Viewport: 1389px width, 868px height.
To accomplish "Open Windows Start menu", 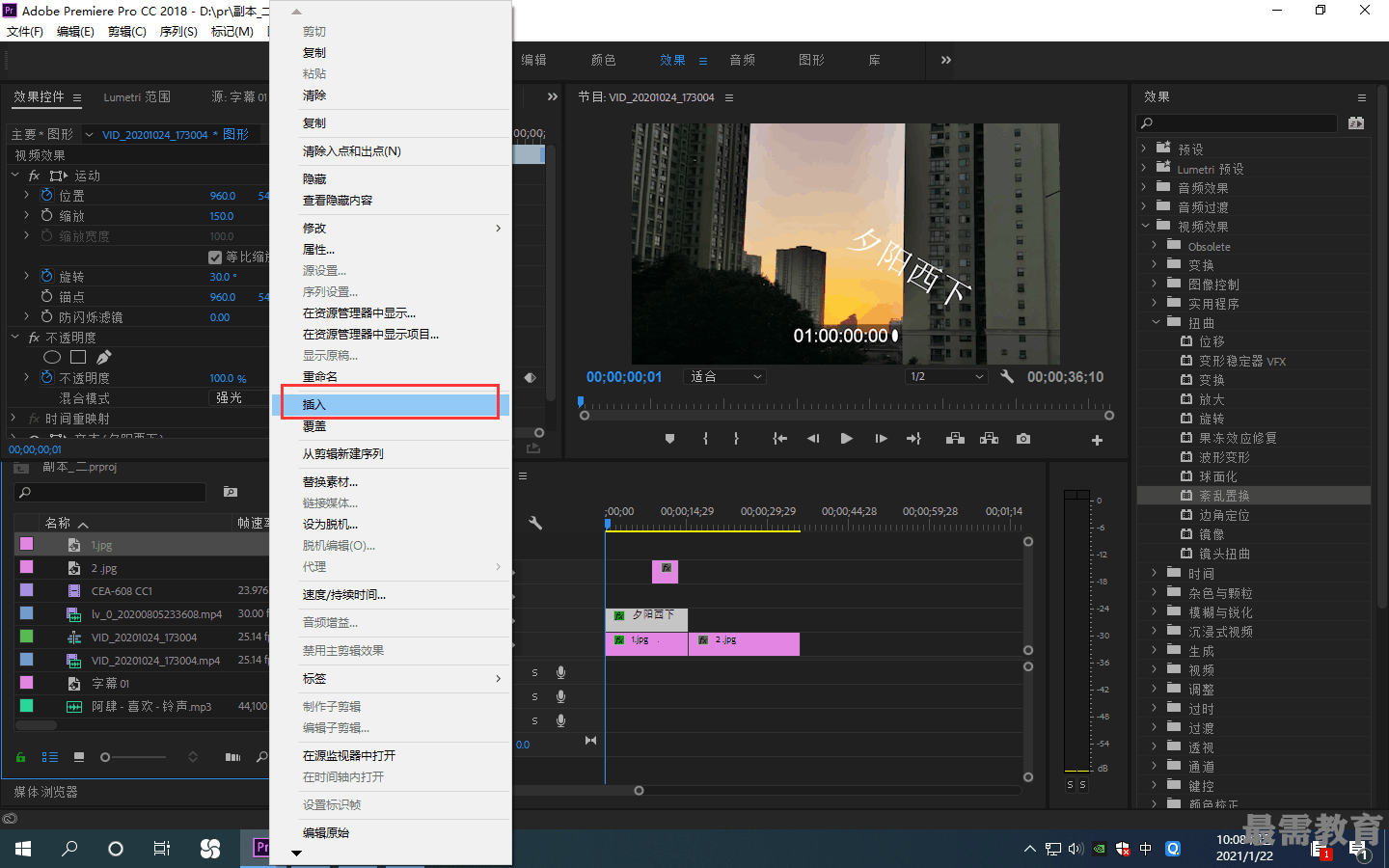I will pos(23,849).
